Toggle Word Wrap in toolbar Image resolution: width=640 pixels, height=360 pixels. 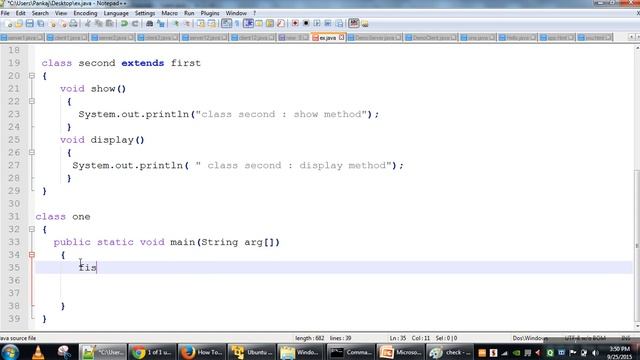pyautogui.click(x=227, y=24)
